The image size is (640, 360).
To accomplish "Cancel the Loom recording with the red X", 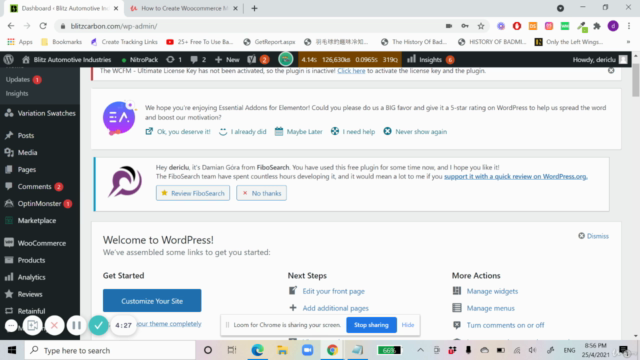I will [54, 325].
